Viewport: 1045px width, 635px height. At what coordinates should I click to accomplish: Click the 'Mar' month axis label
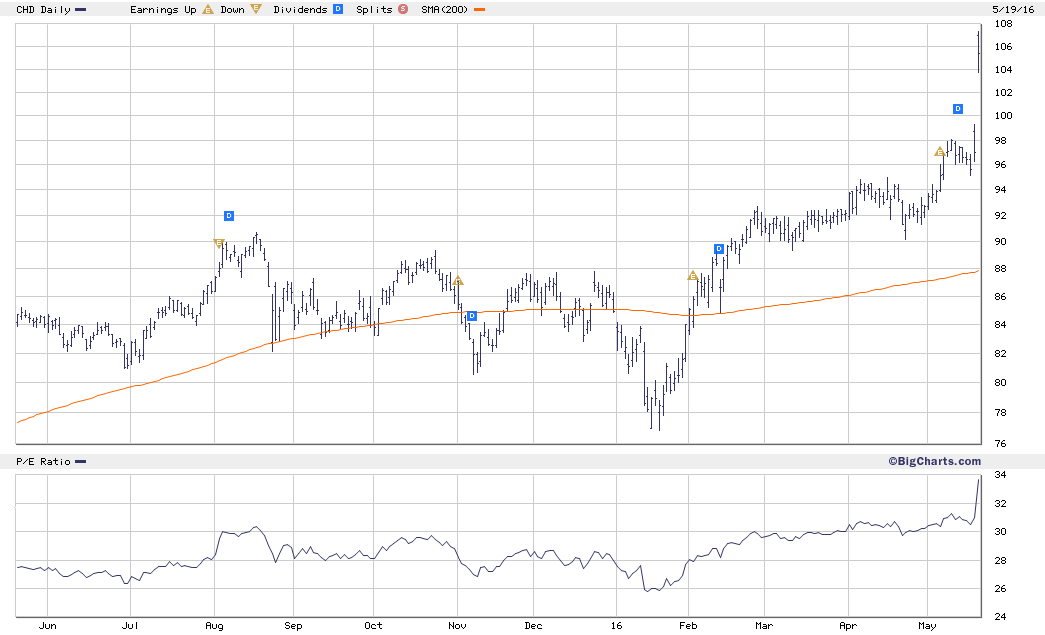[764, 626]
